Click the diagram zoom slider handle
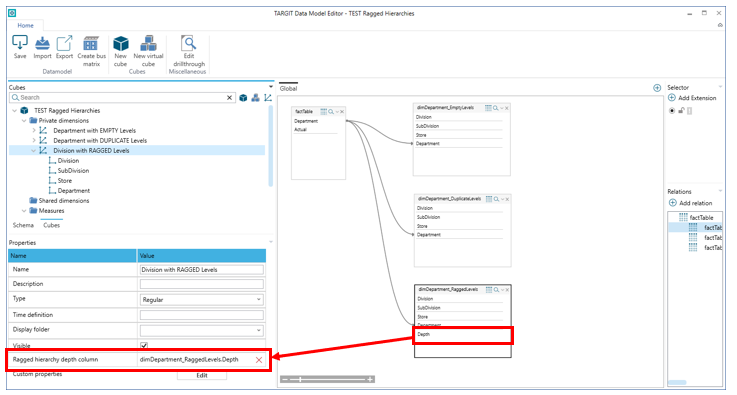 click(300, 379)
